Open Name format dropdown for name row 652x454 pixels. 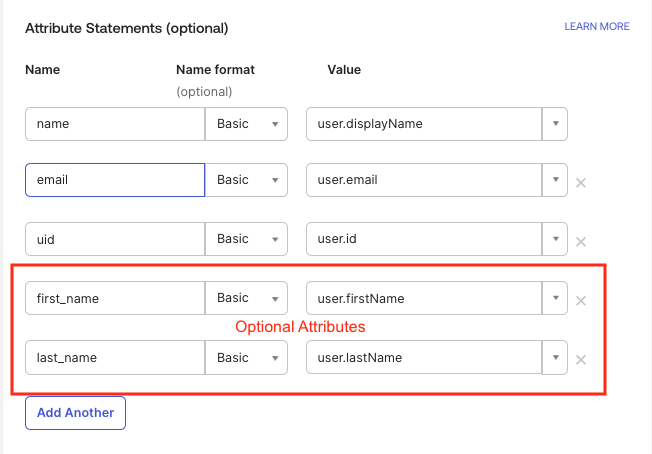pos(246,124)
